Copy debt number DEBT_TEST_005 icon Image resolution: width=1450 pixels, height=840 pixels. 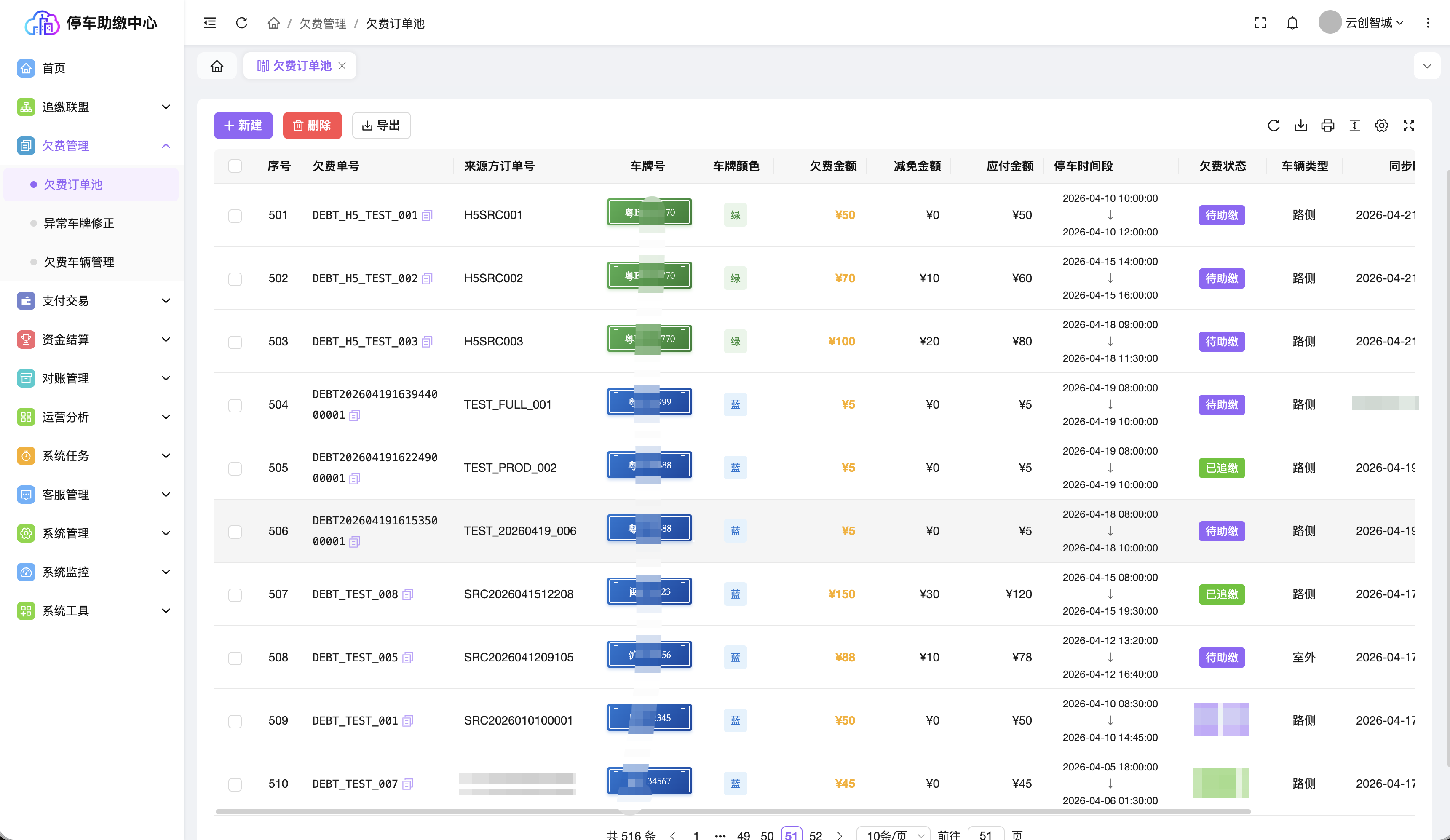click(407, 658)
